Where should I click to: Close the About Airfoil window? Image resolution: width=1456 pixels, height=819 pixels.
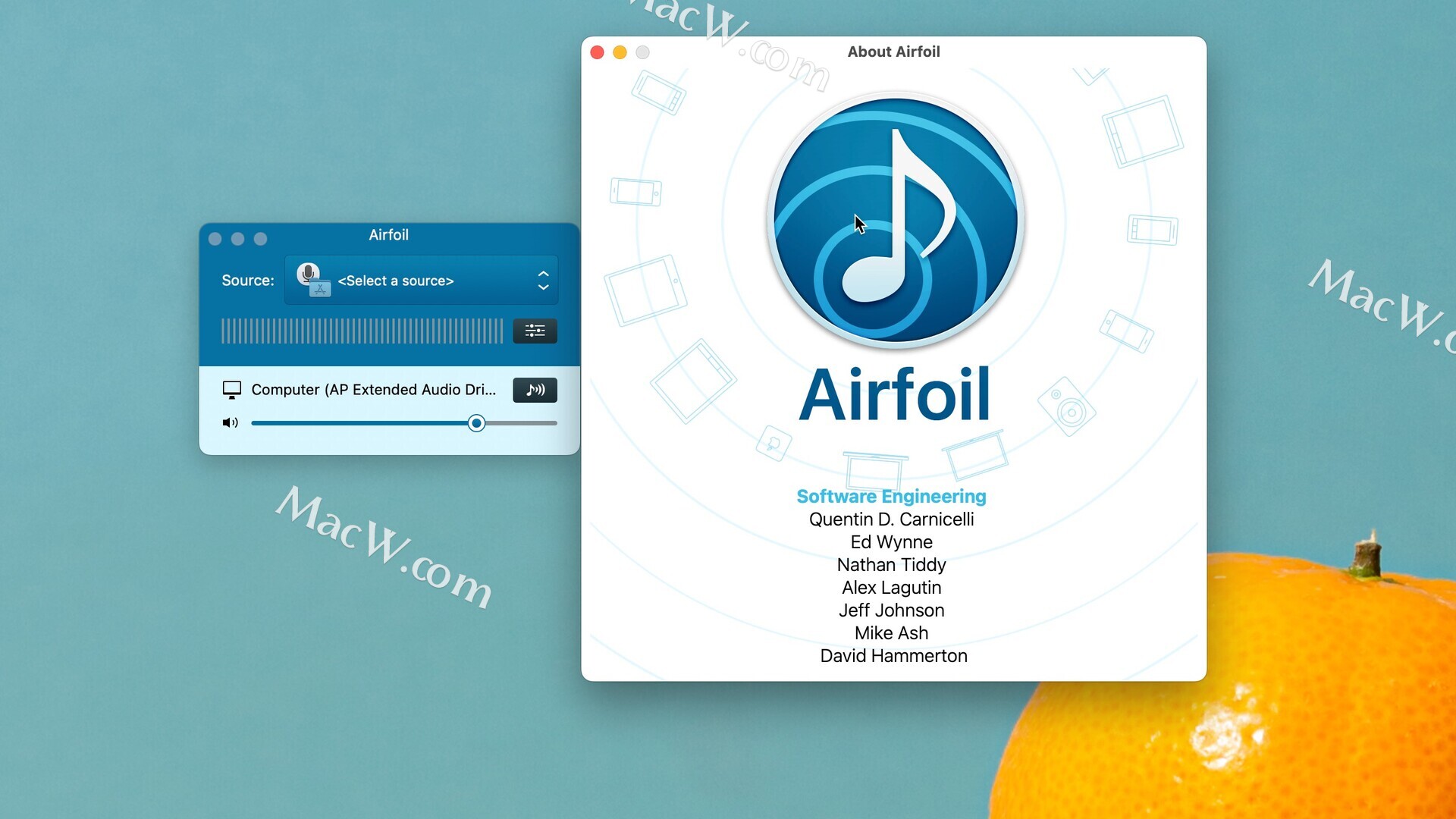(597, 52)
